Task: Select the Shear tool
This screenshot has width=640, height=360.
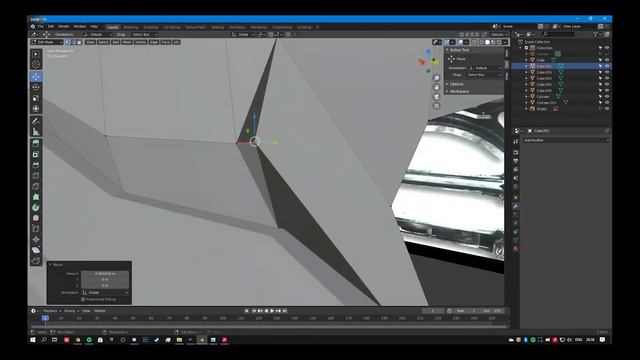Action: tap(36, 250)
